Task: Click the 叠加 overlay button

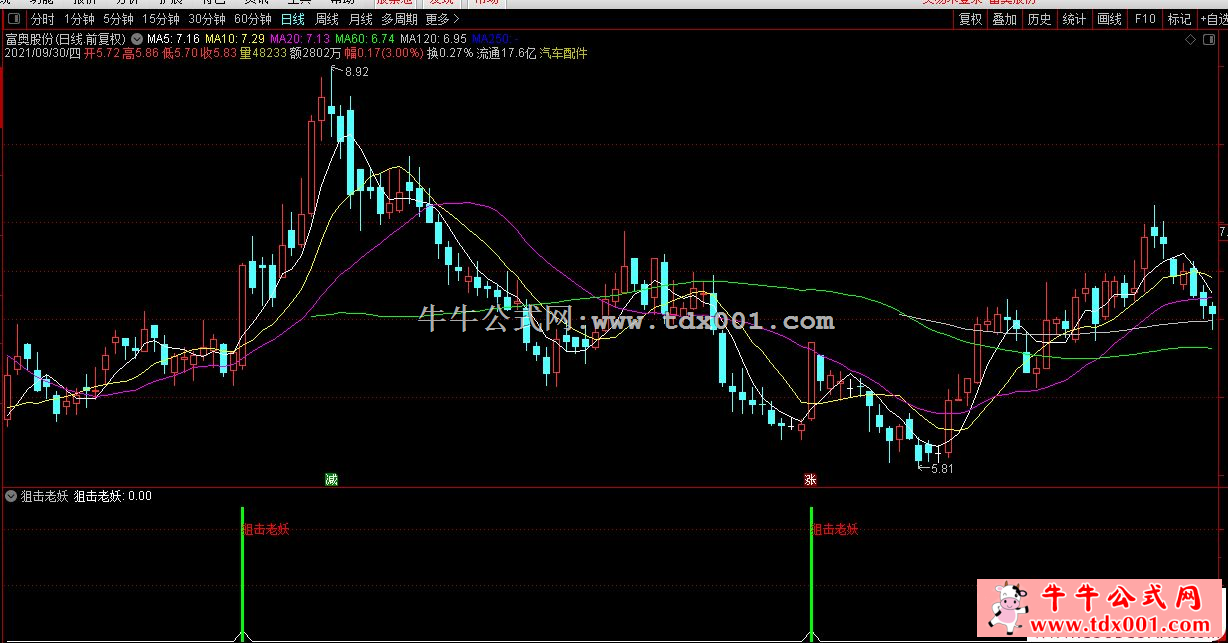Action: pos(1004,19)
